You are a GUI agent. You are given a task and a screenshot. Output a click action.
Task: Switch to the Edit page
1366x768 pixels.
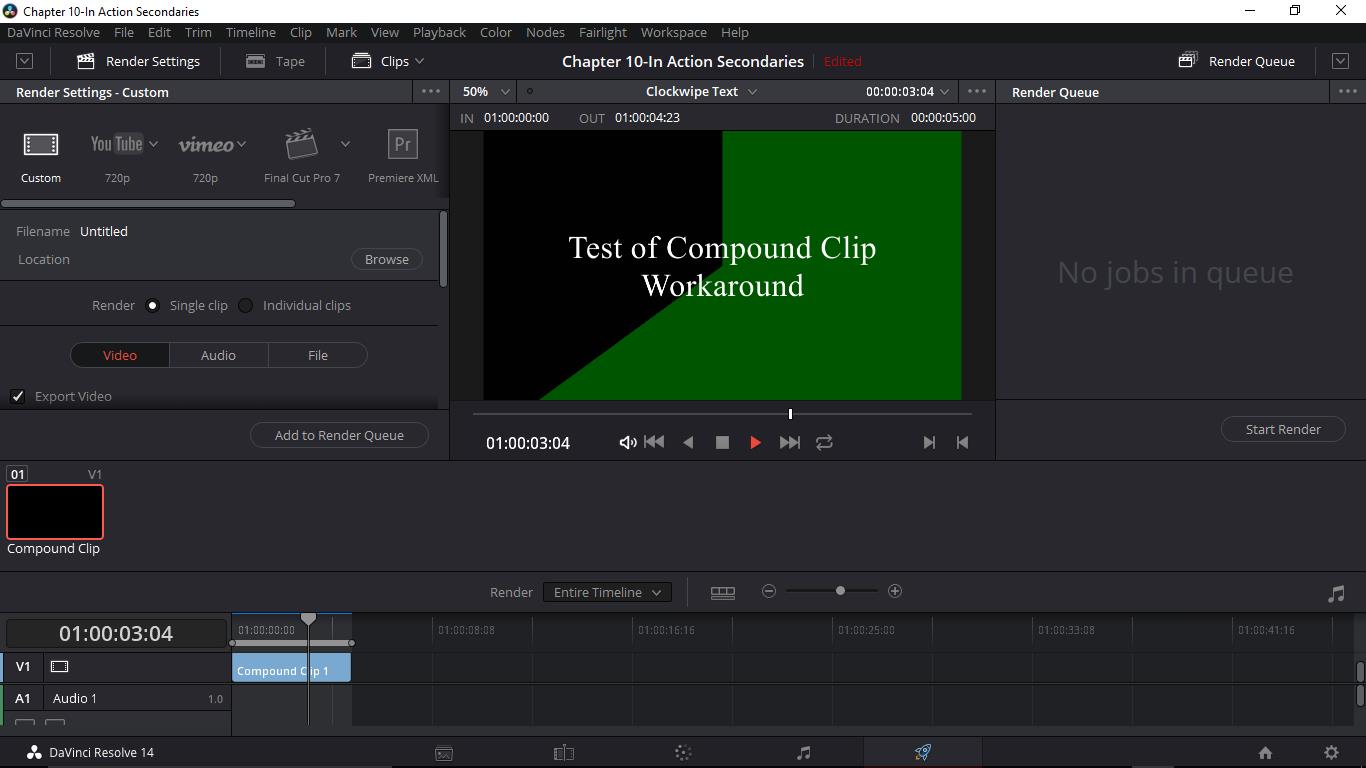click(x=564, y=753)
